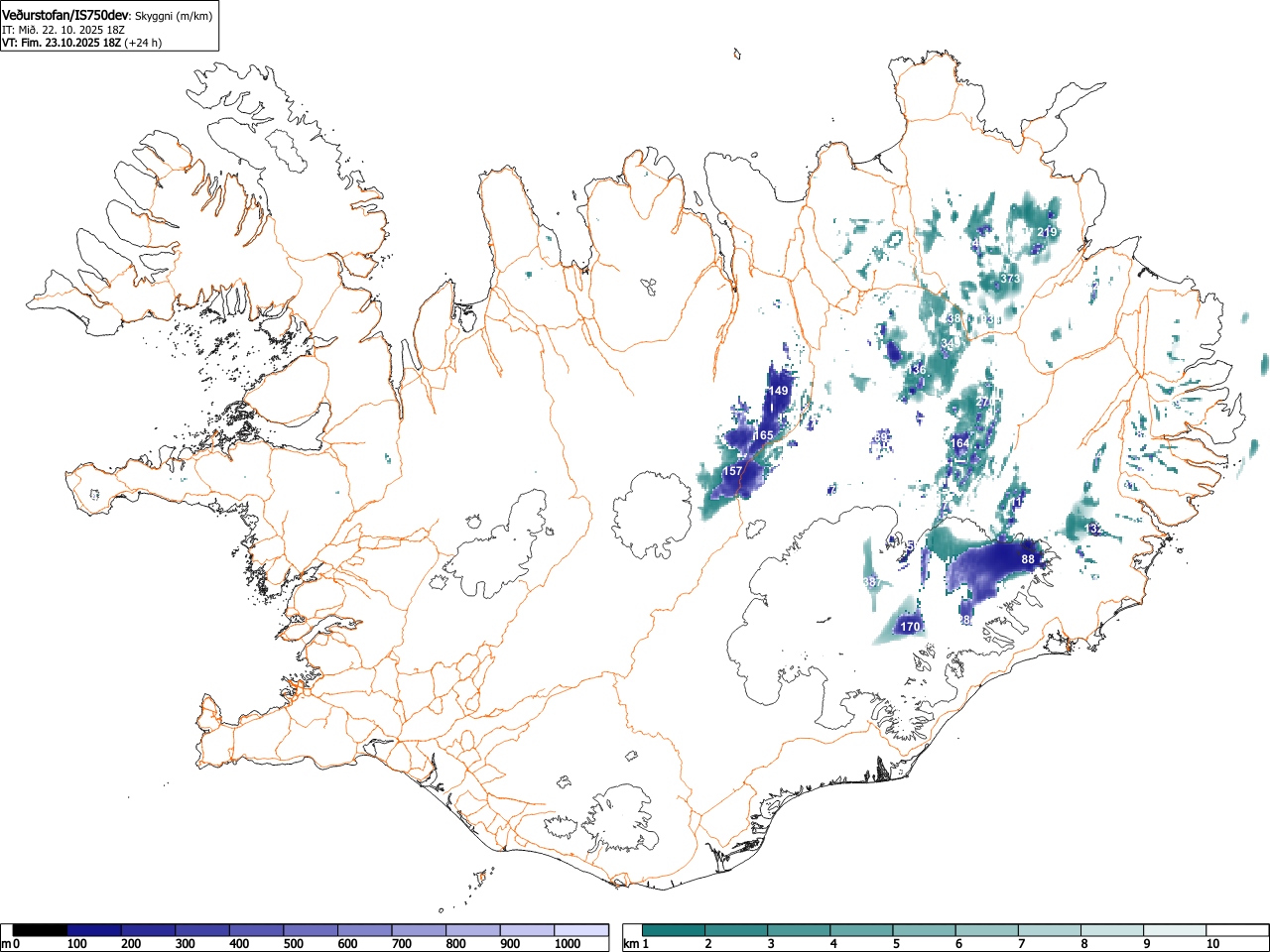Select the initial time line IT: Mið. 22. 10. 2025 18Z
The height and width of the screenshot is (952, 1270).
tap(63, 29)
